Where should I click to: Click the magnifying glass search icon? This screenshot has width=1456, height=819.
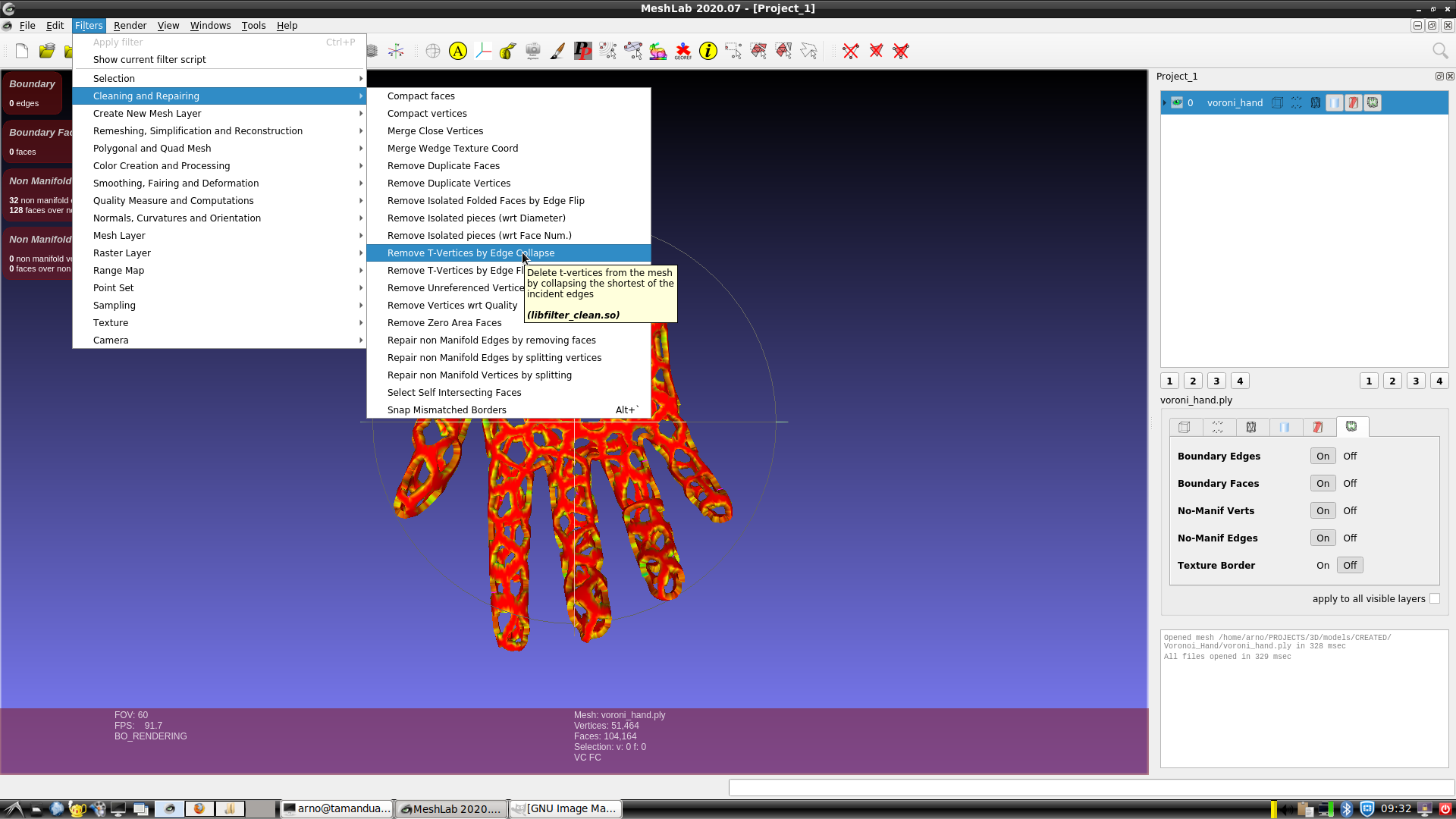point(1440,51)
